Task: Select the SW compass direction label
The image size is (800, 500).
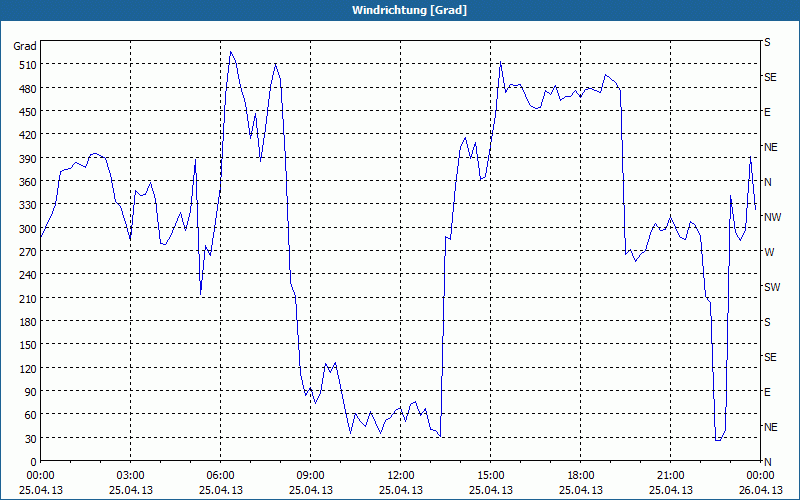Action: pyautogui.click(x=772, y=287)
